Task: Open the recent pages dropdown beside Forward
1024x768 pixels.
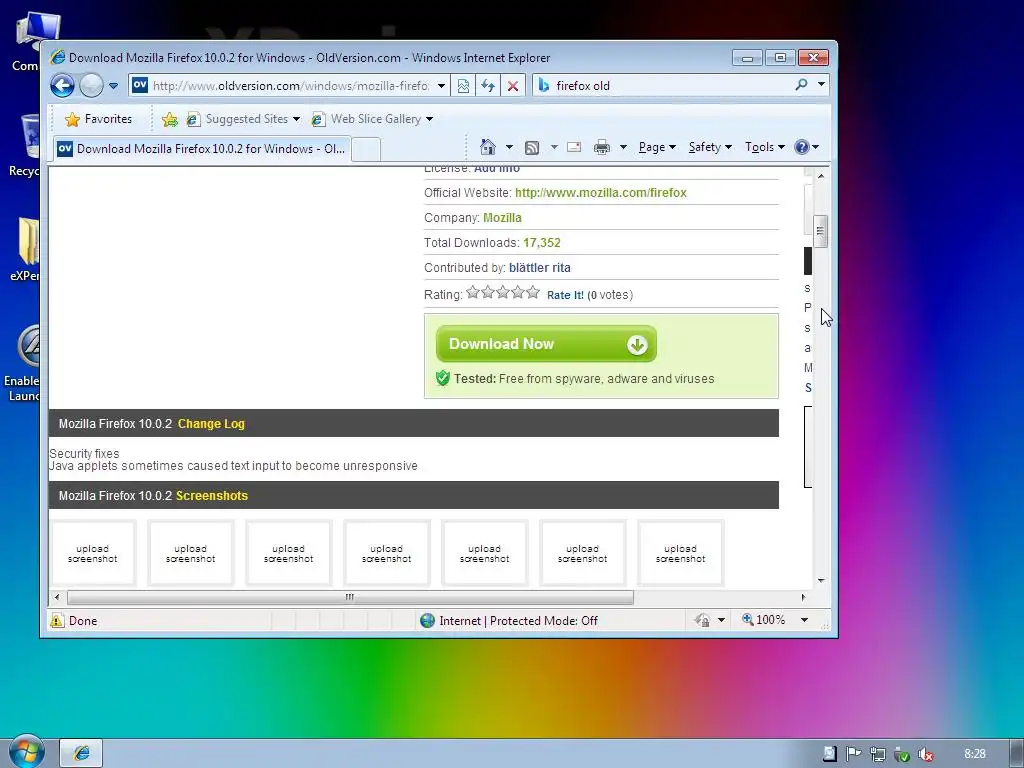Action: coord(113,86)
